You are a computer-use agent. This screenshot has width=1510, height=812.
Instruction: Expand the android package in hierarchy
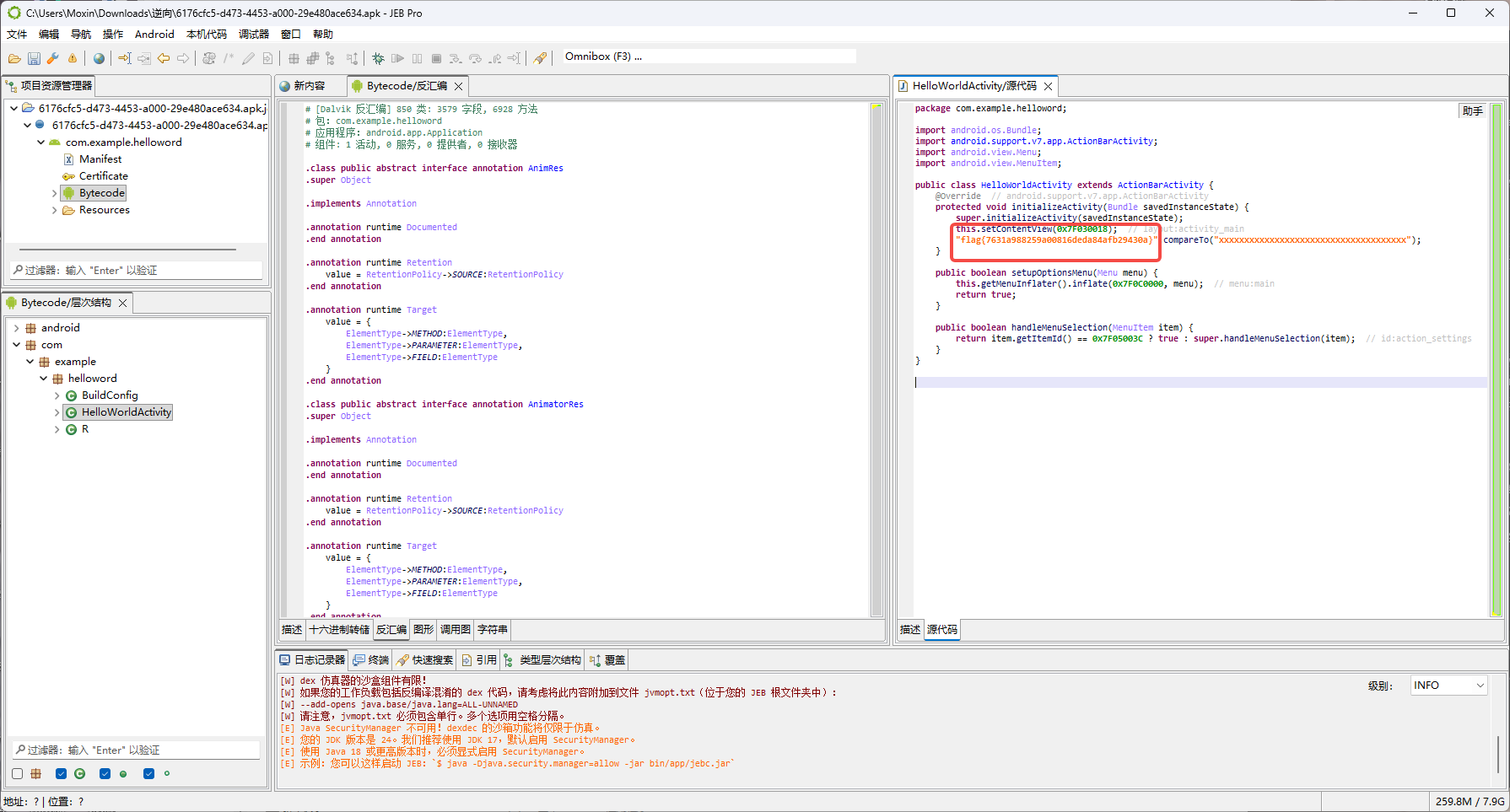pyautogui.click(x=17, y=328)
